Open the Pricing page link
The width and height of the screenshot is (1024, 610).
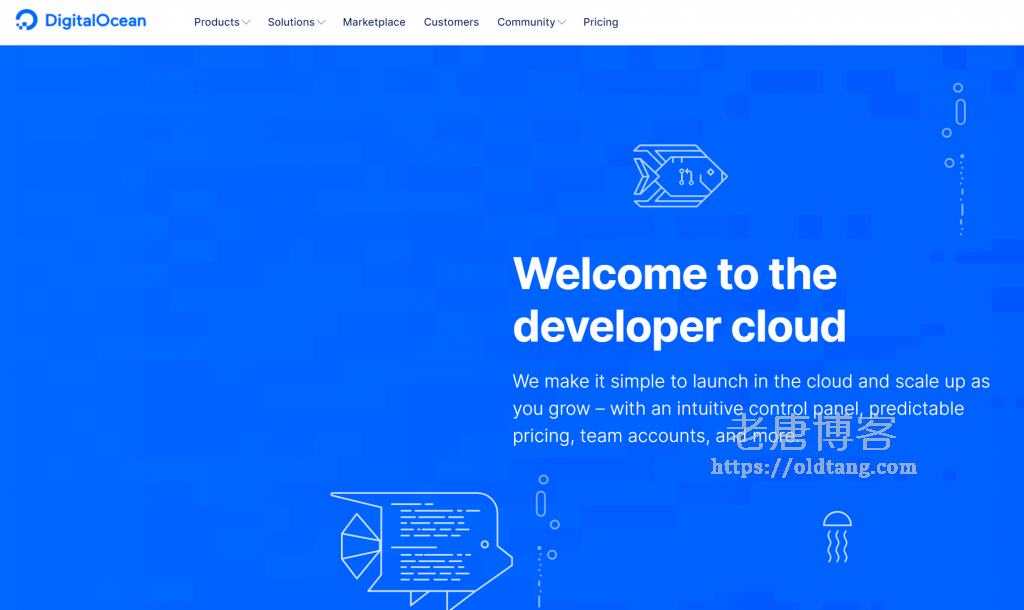coord(600,21)
